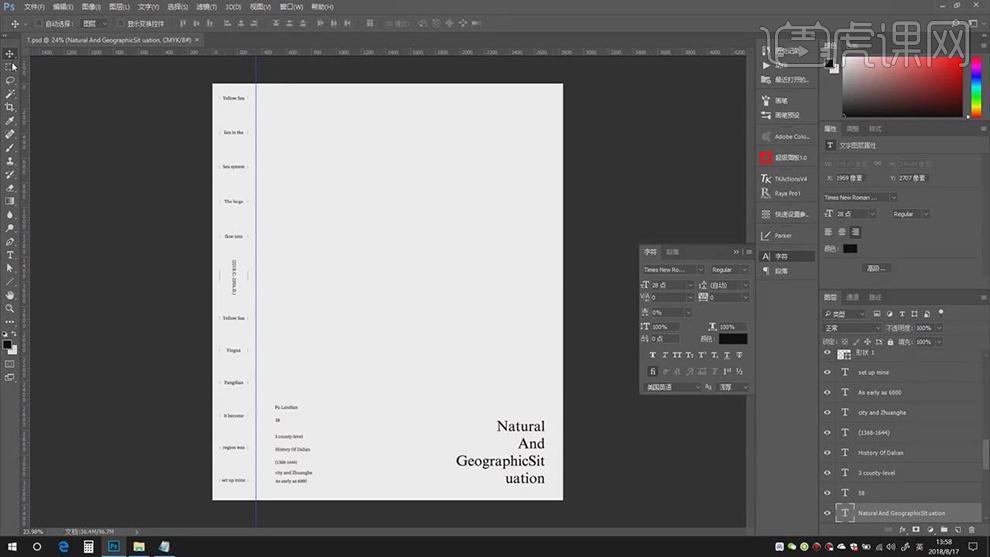Select the Eyedropper tool
This screenshot has height=557, width=990.
click(x=9, y=121)
